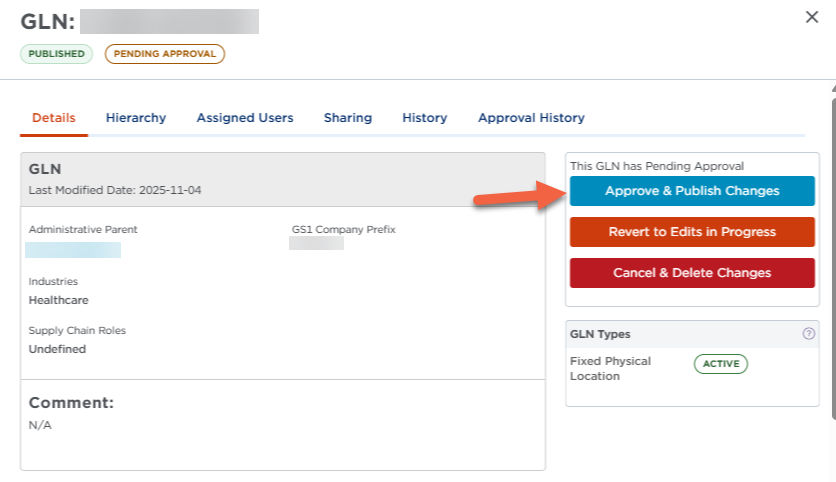Switch to the Details tab

(54, 118)
